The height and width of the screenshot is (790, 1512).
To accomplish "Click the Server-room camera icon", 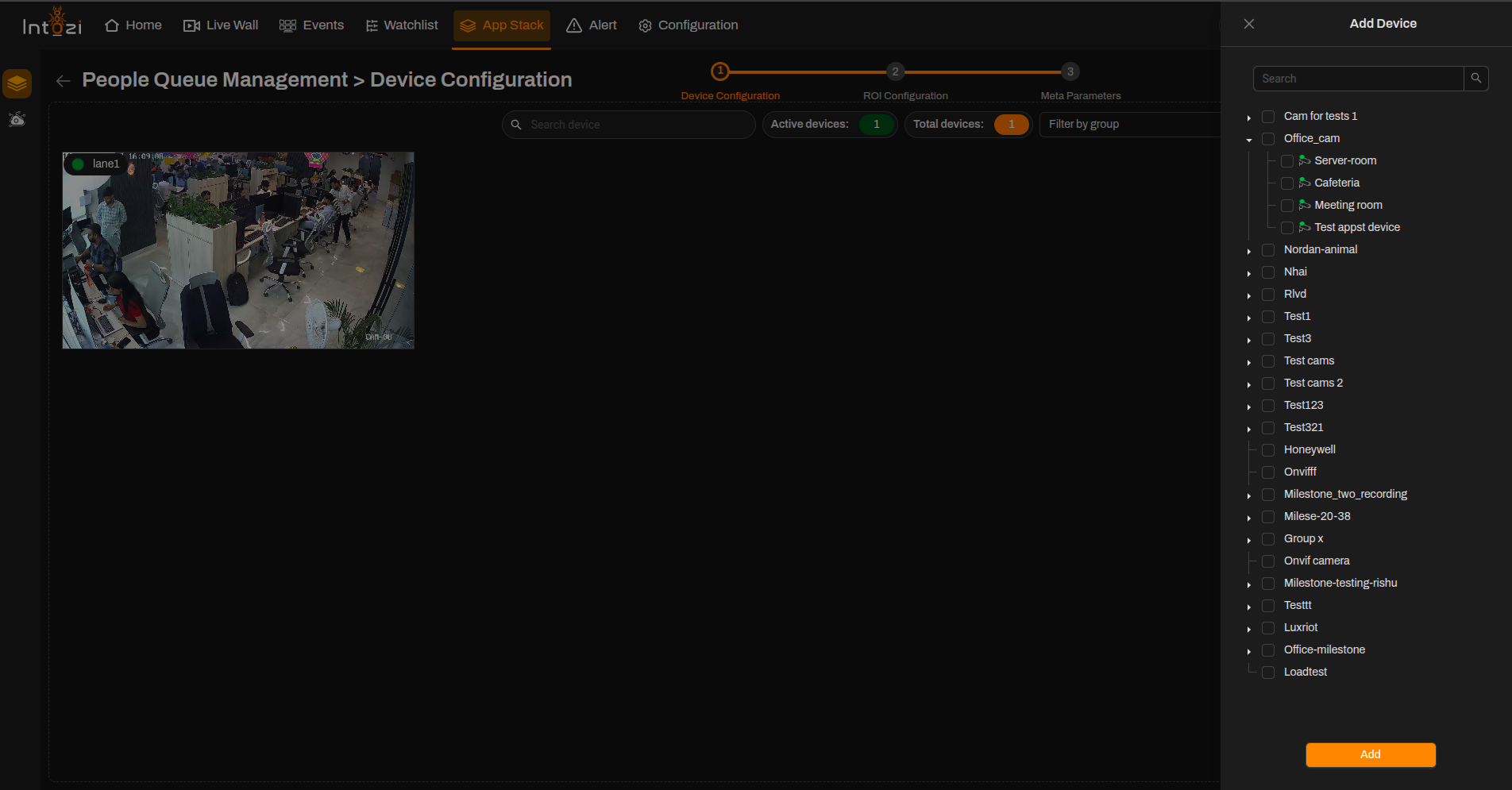I will [x=1305, y=160].
